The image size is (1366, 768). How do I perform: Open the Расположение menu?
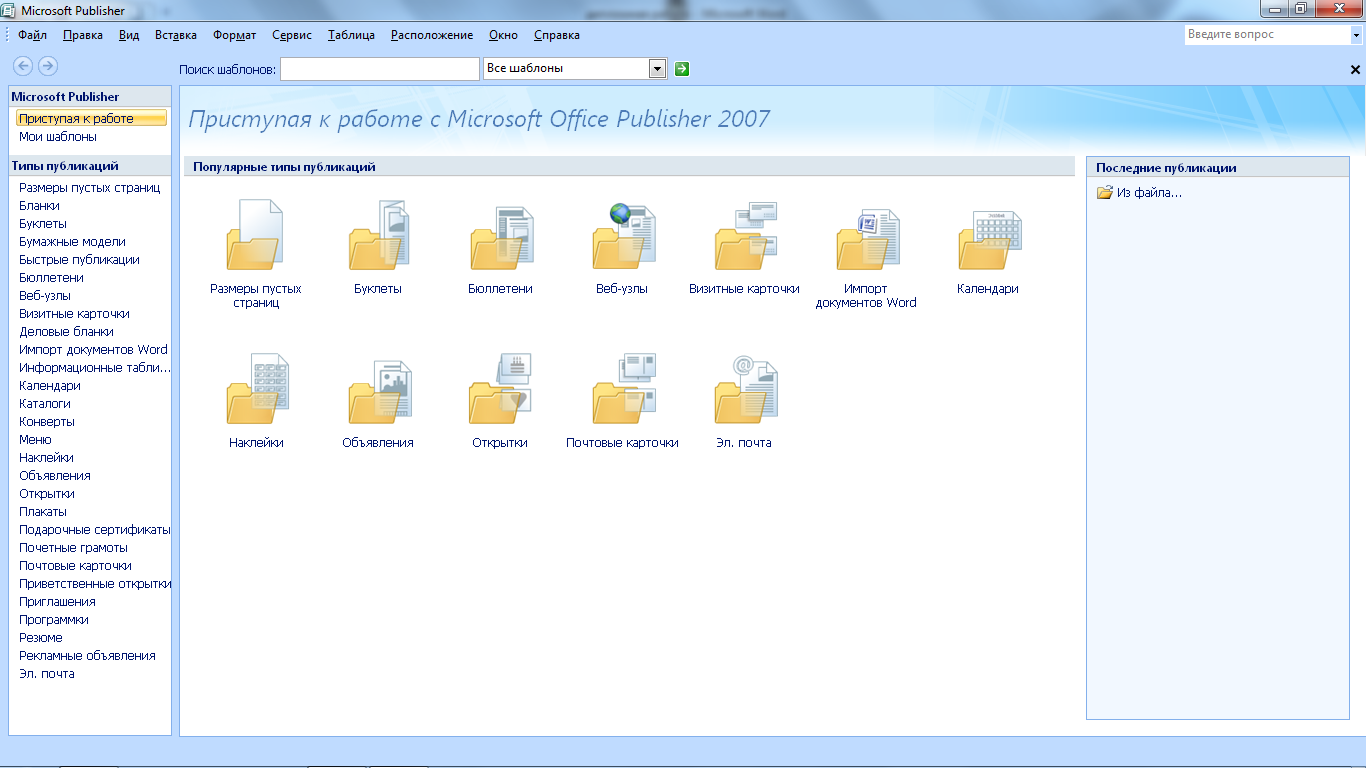pos(432,35)
